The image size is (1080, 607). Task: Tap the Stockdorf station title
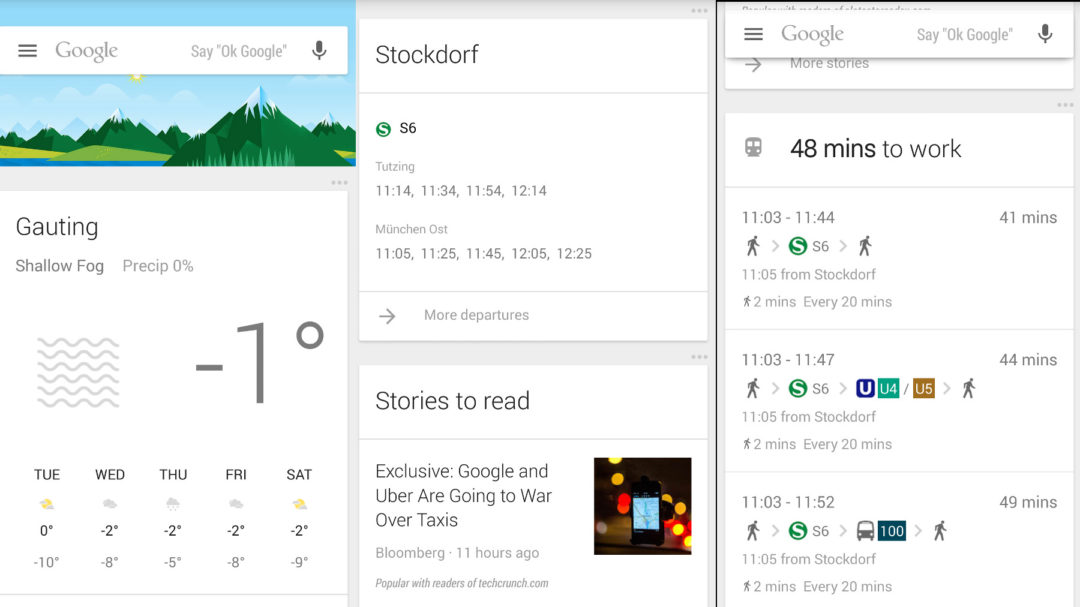(427, 54)
